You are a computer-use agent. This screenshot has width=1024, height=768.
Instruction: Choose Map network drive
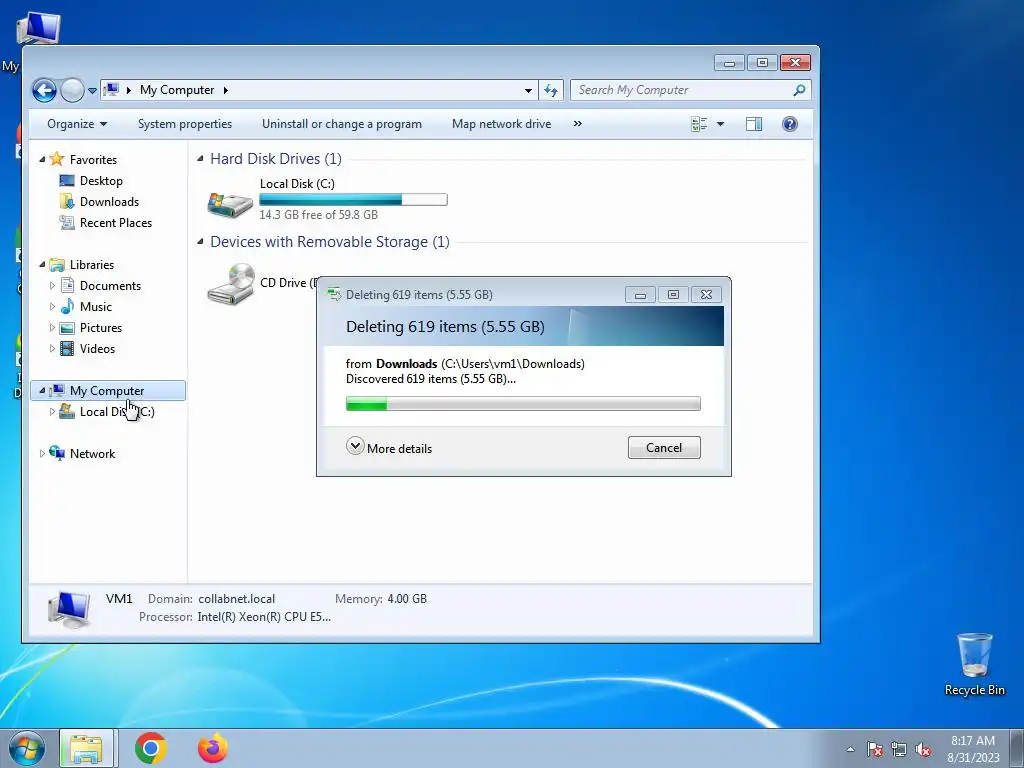coord(502,124)
